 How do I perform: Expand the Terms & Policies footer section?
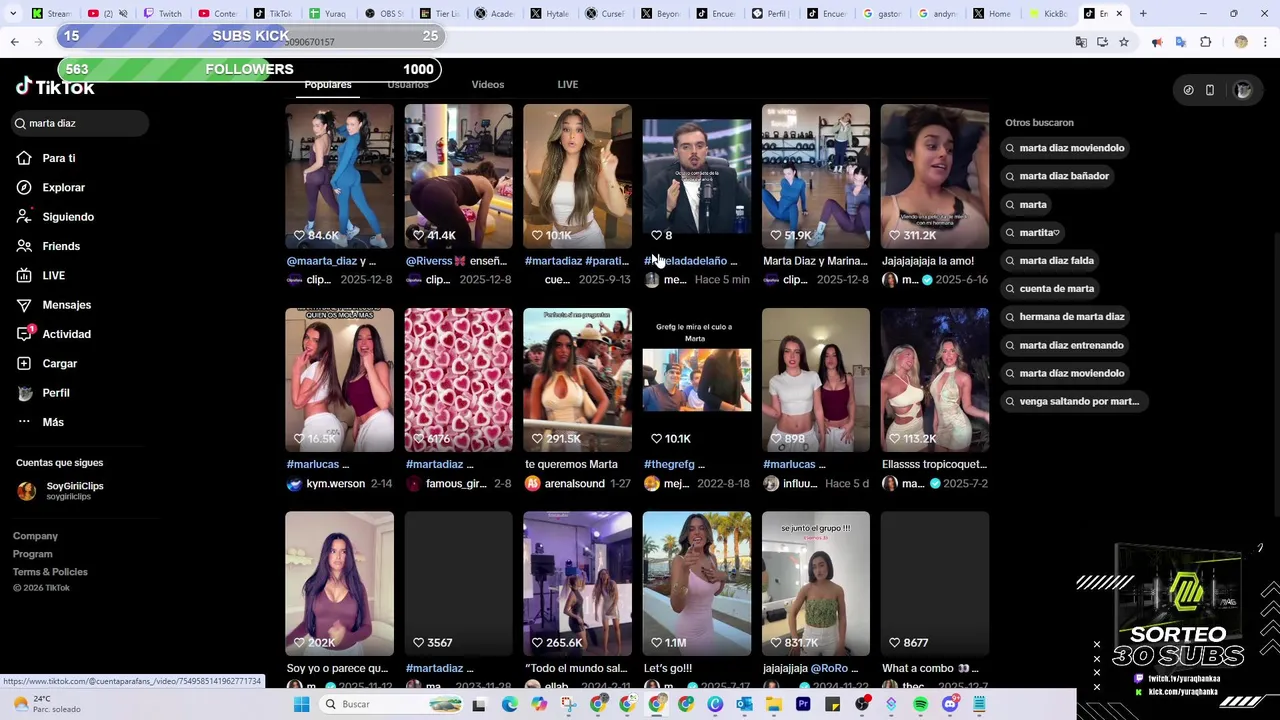50,572
